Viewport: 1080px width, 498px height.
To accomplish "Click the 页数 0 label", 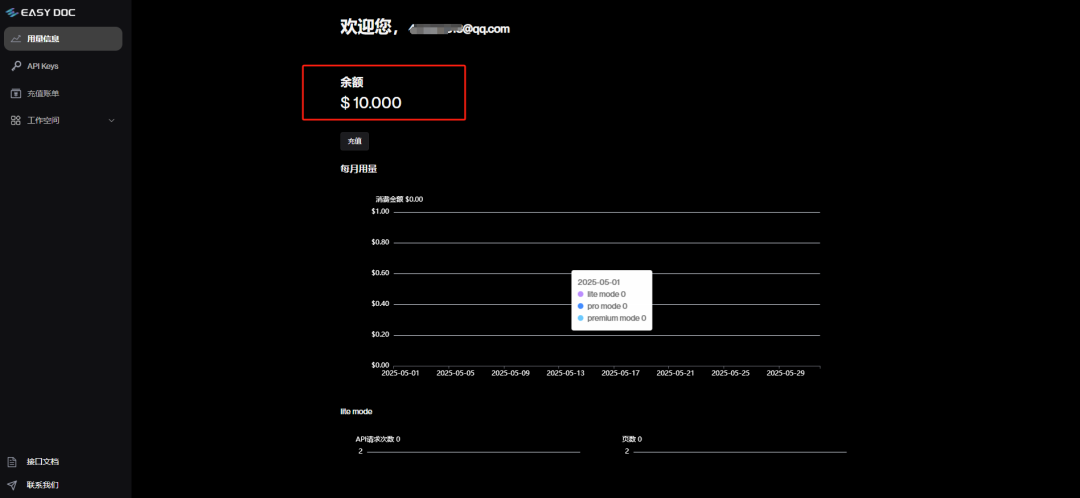I will 632,439.
